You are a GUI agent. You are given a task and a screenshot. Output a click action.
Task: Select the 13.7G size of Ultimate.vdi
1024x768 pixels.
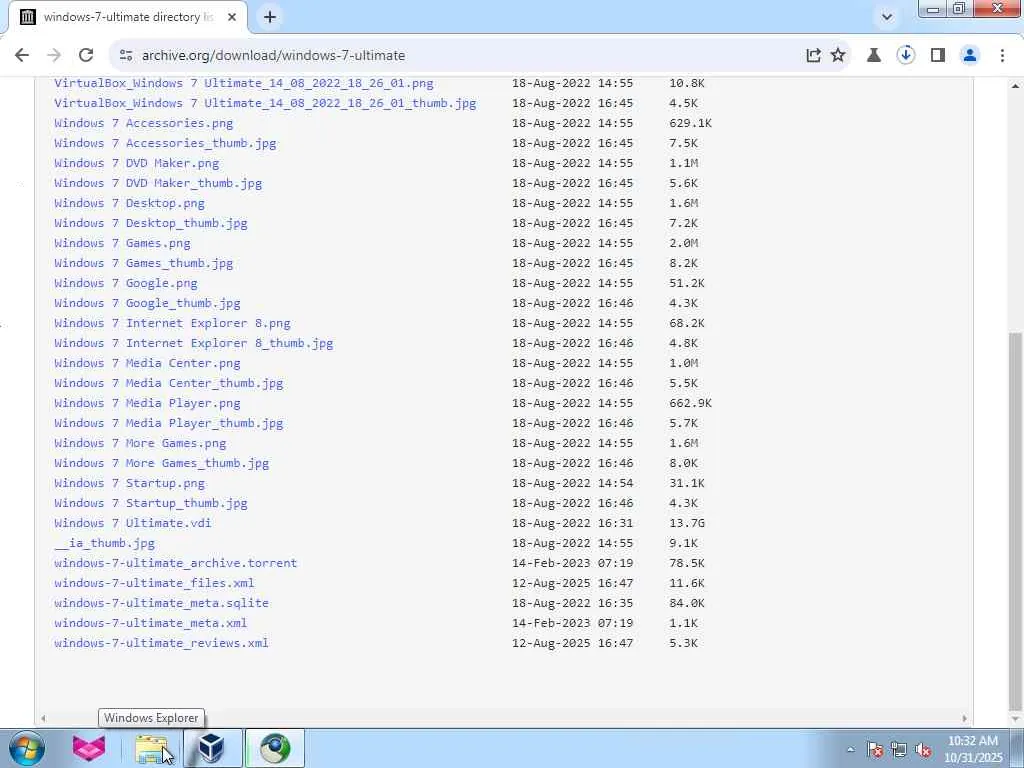point(687,523)
